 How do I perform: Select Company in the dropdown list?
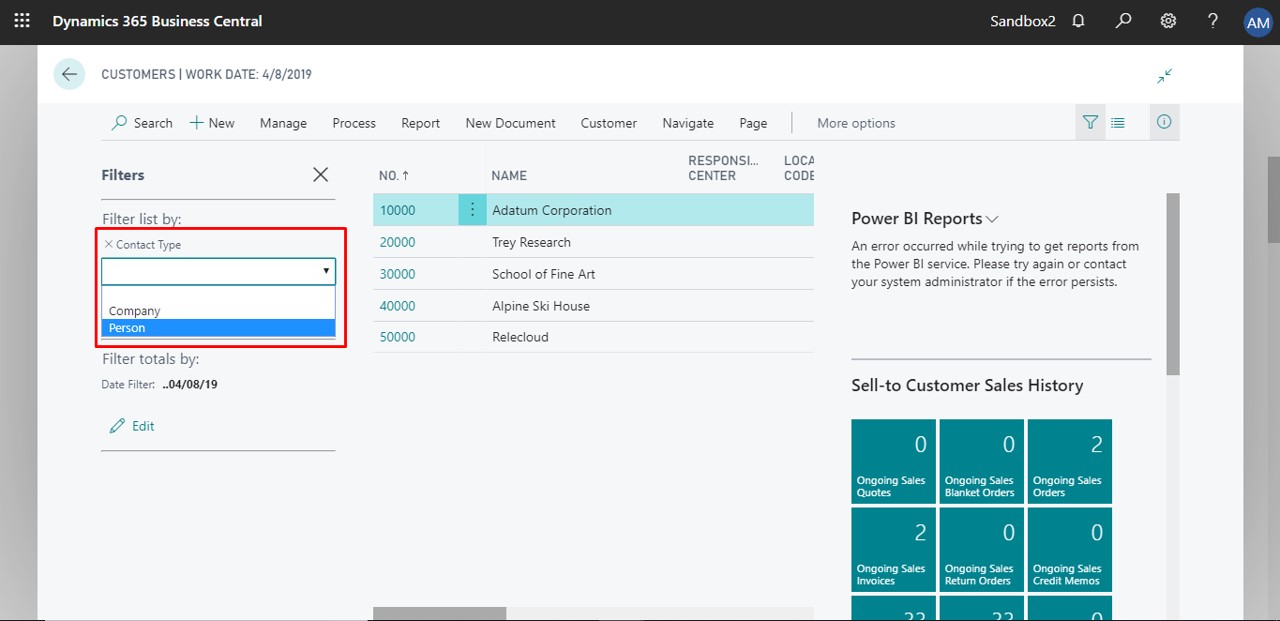[x=218, y=311]
